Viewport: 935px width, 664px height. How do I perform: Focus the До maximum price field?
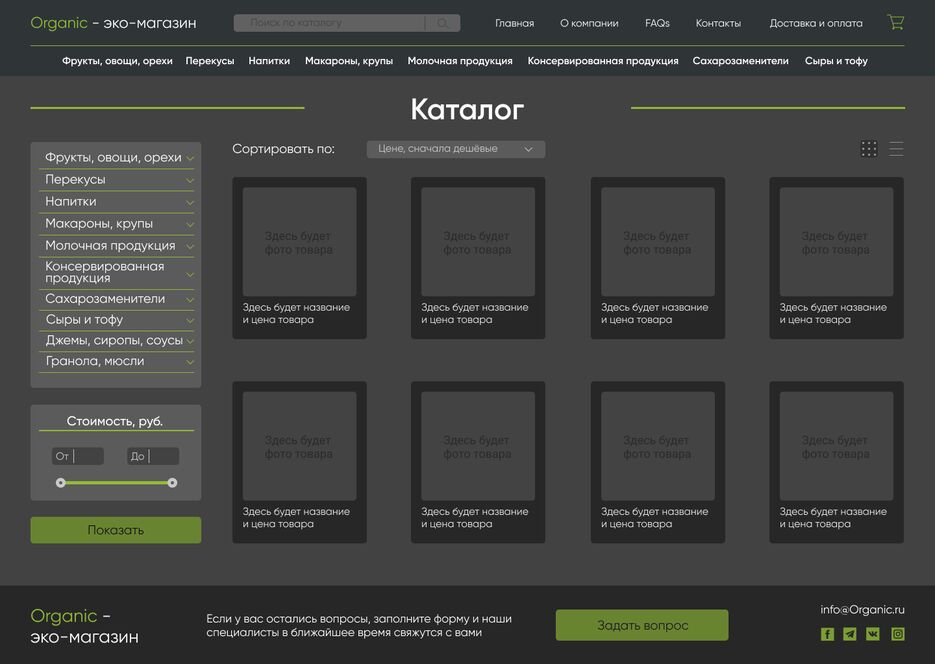pyautogui.click(x=153, y=456)
